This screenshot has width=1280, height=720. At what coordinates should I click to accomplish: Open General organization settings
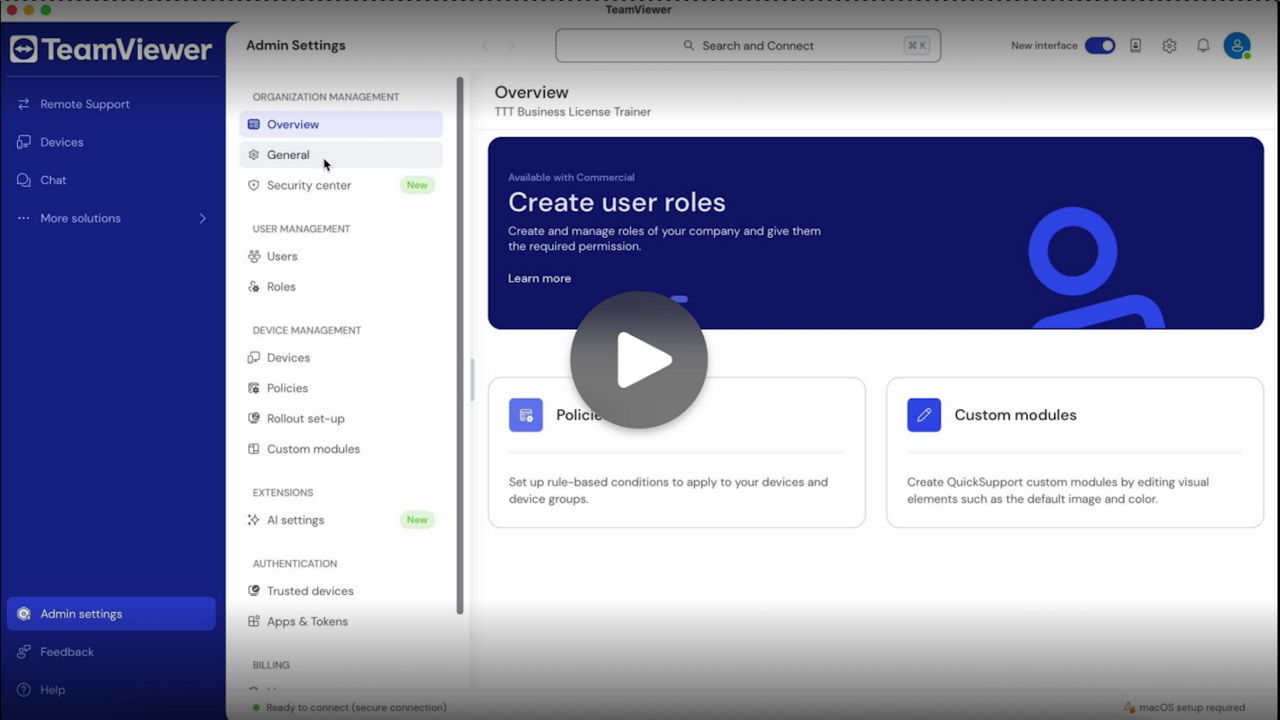click(x=341, y=155)
